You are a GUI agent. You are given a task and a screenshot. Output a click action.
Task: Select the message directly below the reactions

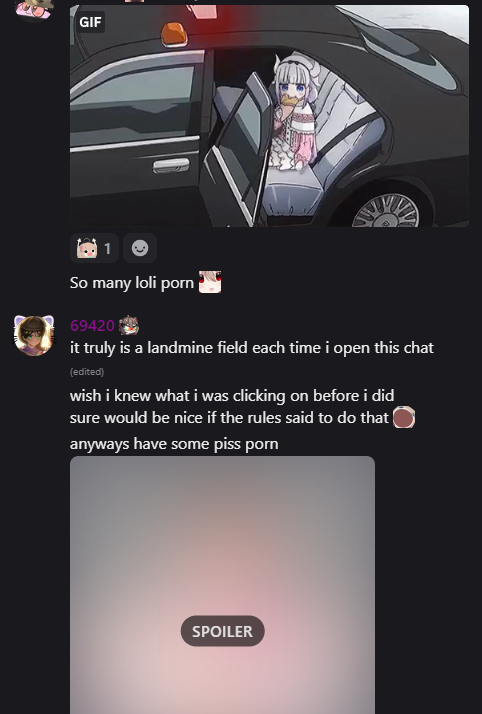132,283
